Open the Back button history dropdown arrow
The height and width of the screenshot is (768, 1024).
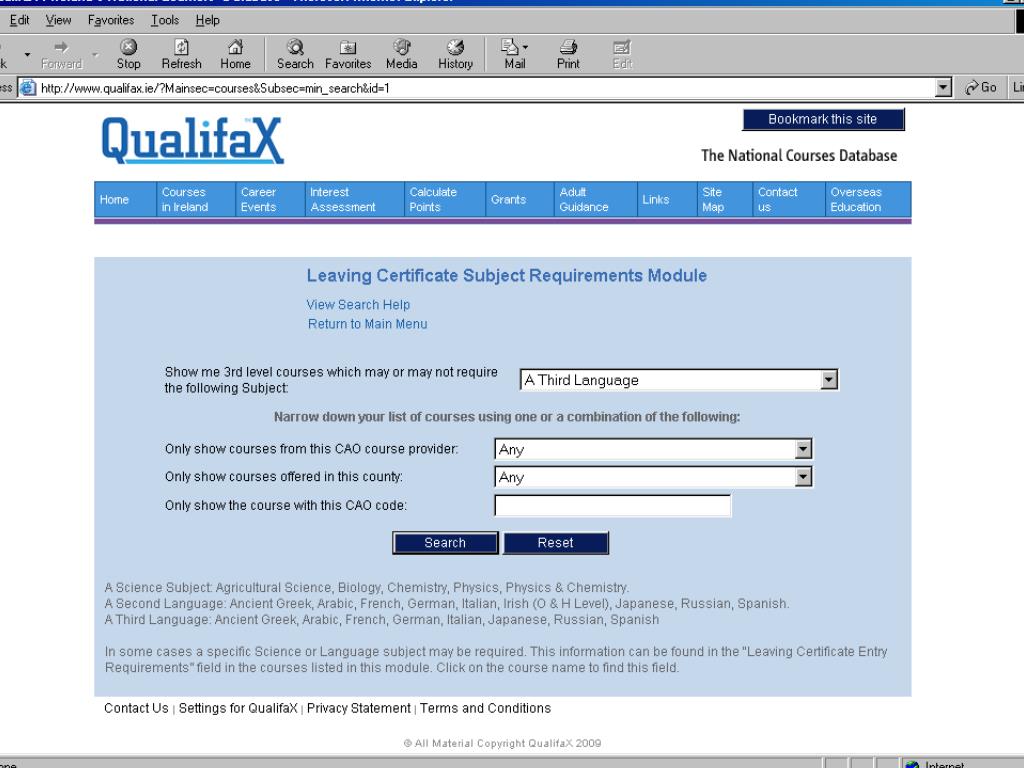(27, 54)
